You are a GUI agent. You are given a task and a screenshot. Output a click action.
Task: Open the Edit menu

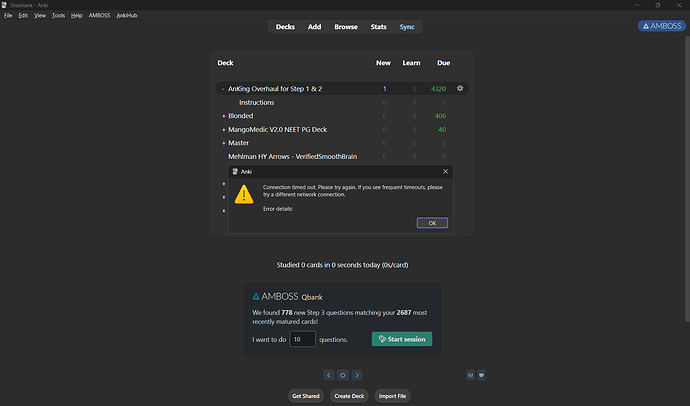point(23,15)
